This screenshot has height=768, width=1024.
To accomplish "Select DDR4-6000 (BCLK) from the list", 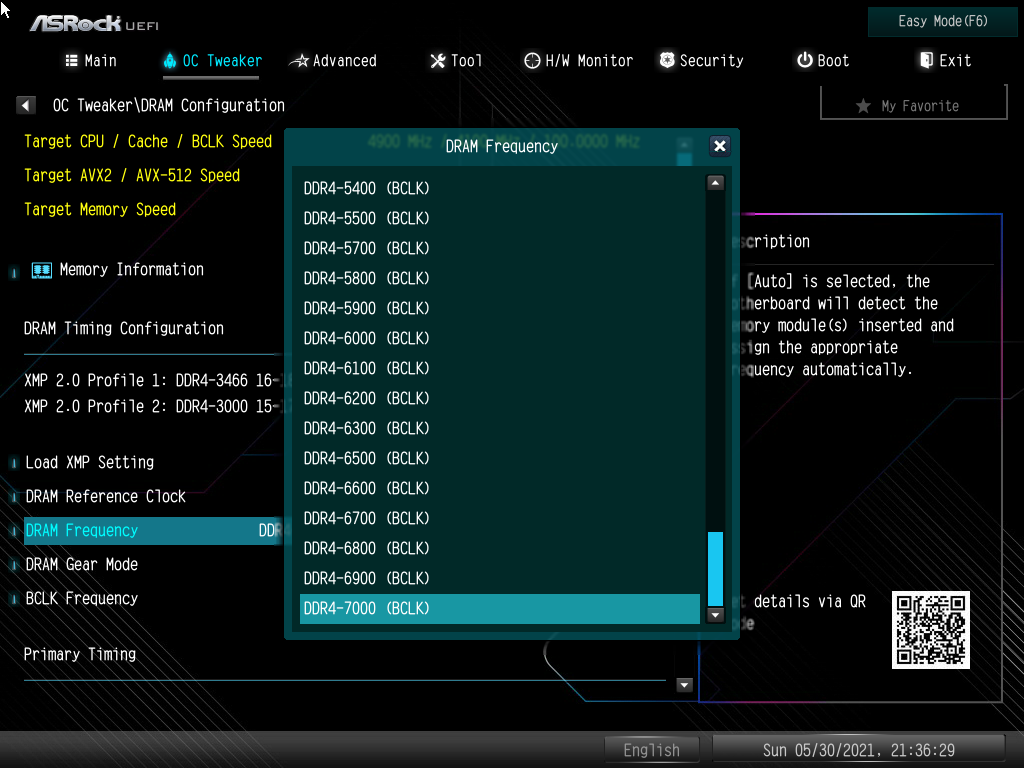I will pyautogui.click(x=366, y=338).
